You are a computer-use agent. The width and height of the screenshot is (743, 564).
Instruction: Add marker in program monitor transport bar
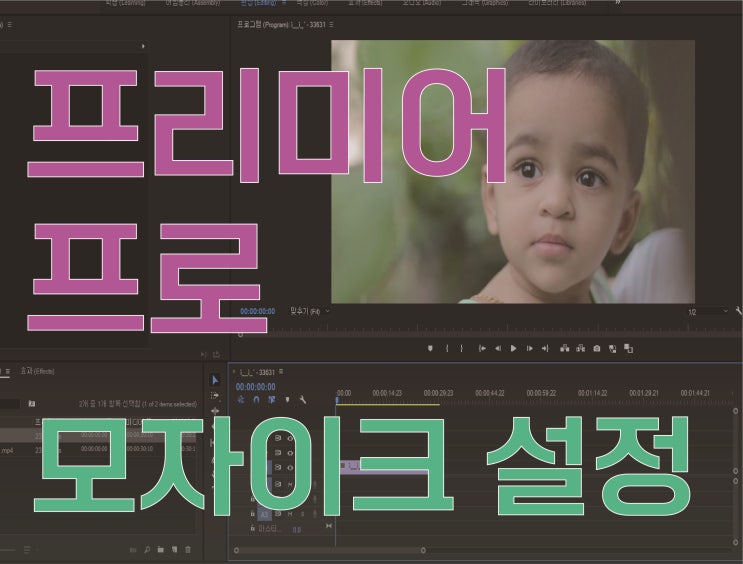pyautogui.click(x=430, y=348)
